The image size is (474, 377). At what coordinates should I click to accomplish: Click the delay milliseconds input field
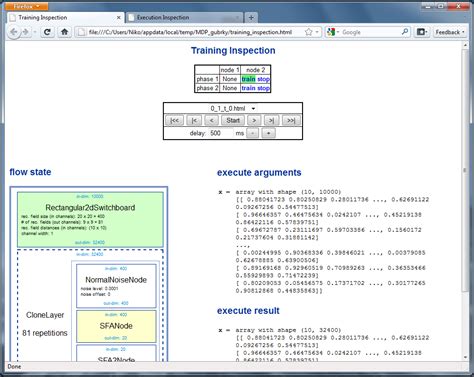[x=220, y=133]
